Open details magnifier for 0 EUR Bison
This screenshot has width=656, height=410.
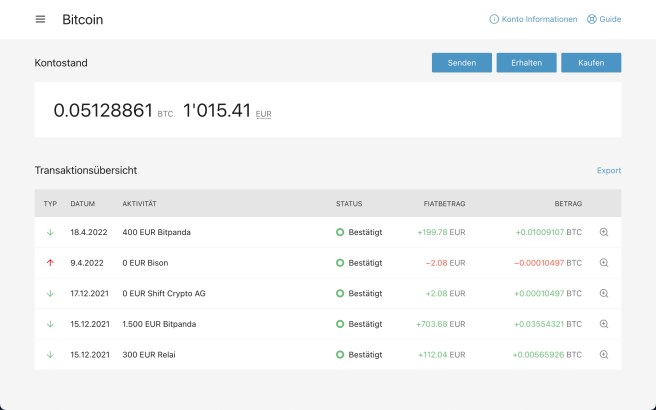coord(604,263)
